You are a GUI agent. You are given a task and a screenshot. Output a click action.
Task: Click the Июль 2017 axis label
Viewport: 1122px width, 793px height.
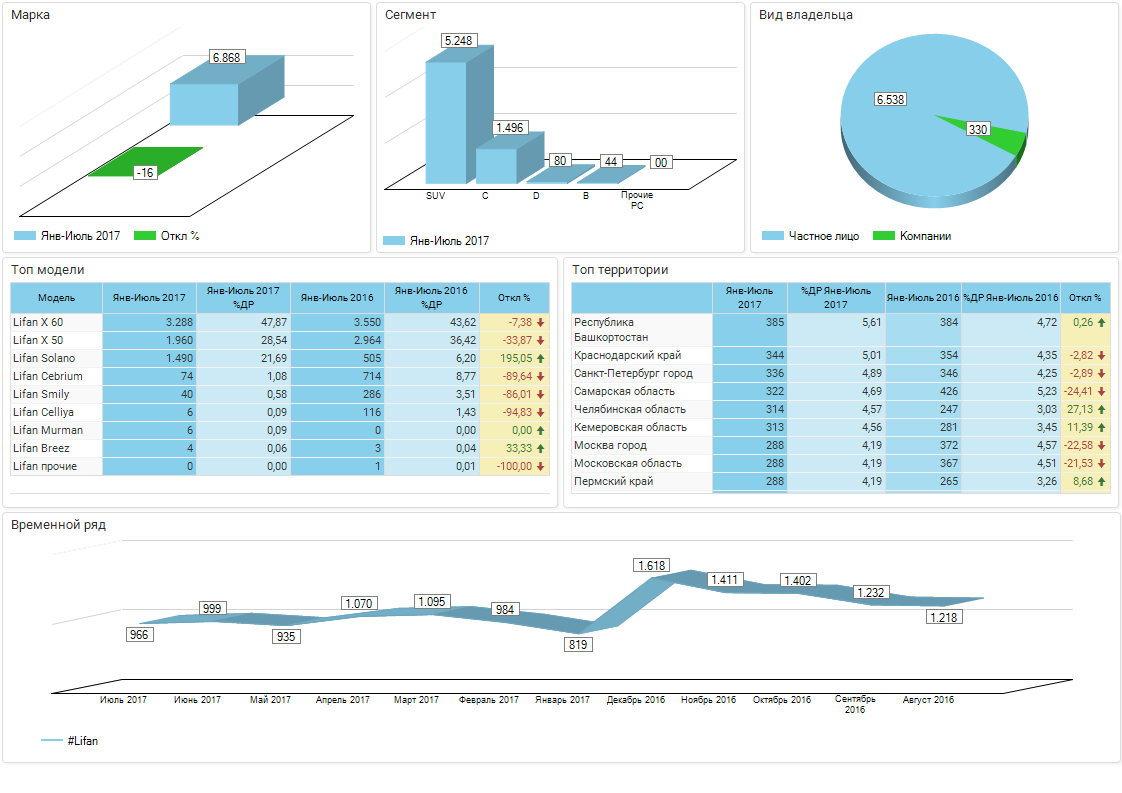click(x=124, y=700)
